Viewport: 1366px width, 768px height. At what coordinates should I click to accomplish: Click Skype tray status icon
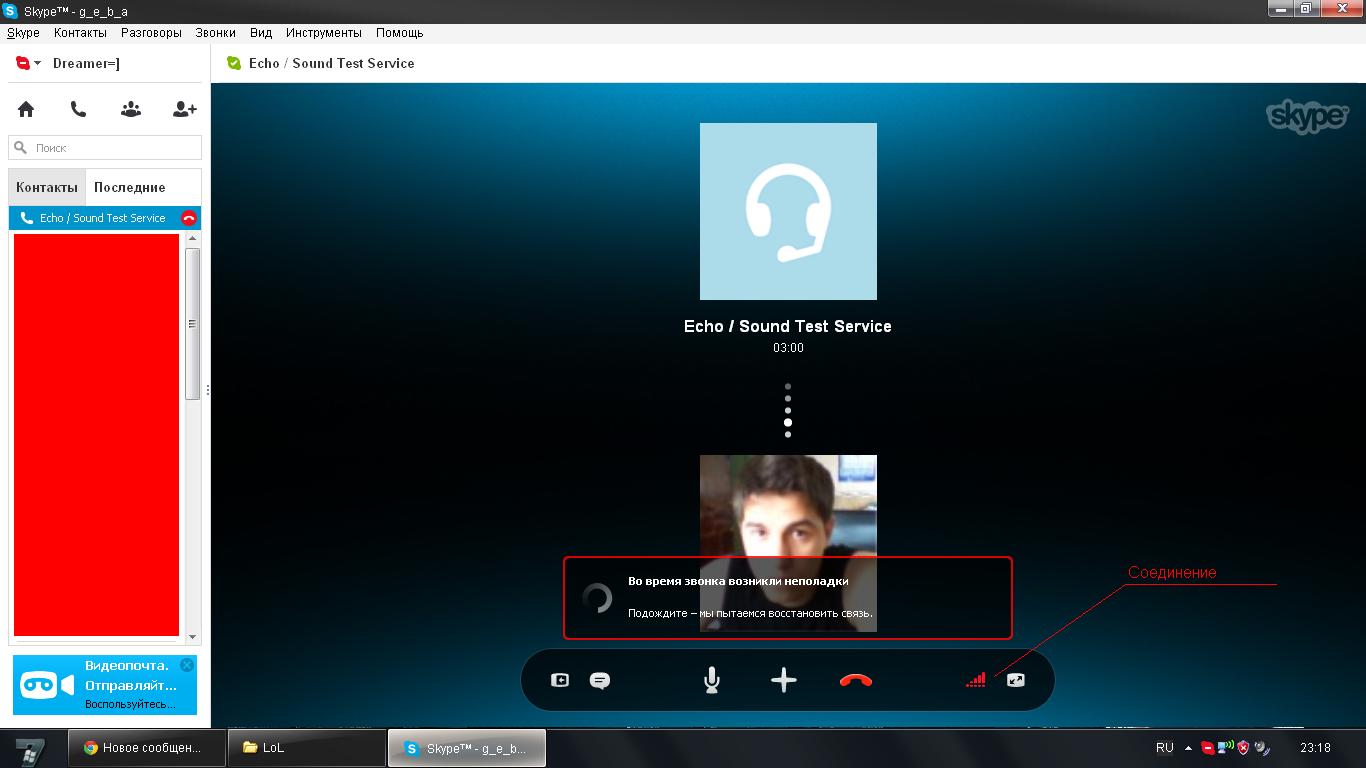[1207, 747]
